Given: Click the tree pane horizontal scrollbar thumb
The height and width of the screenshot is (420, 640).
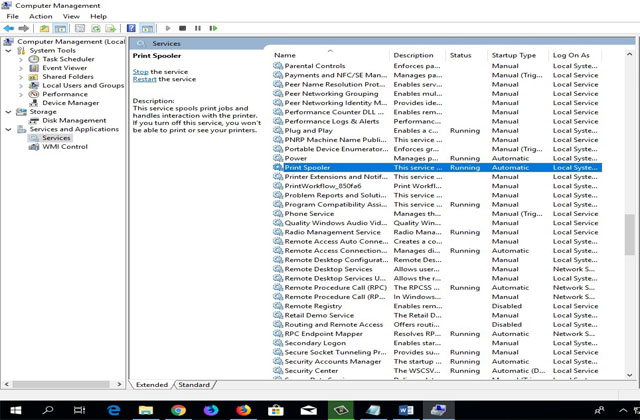Looking at the screenshot, I should (61, 384).
